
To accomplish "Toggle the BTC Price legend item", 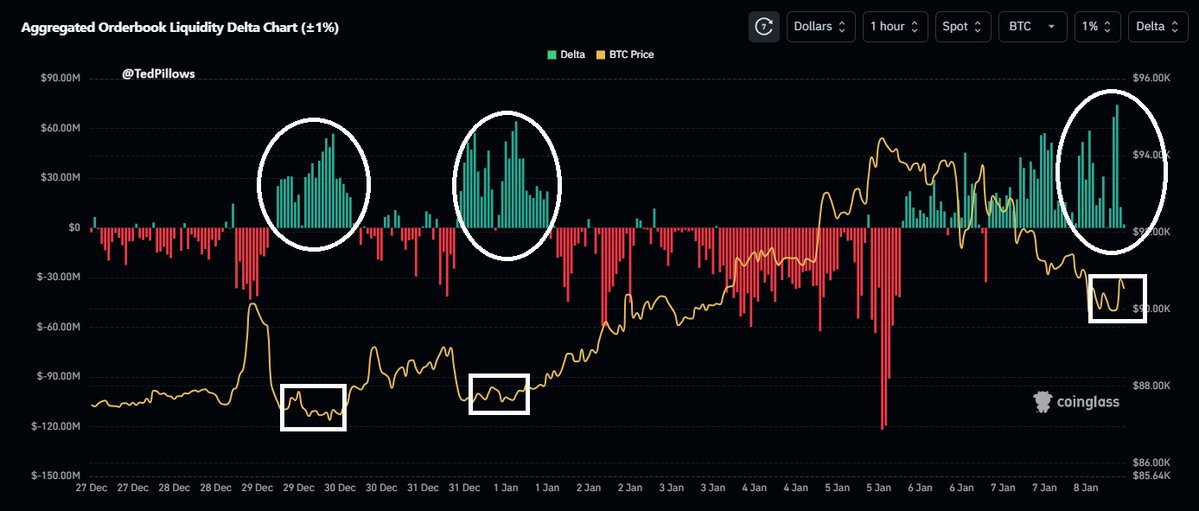I will click(624, 54).
